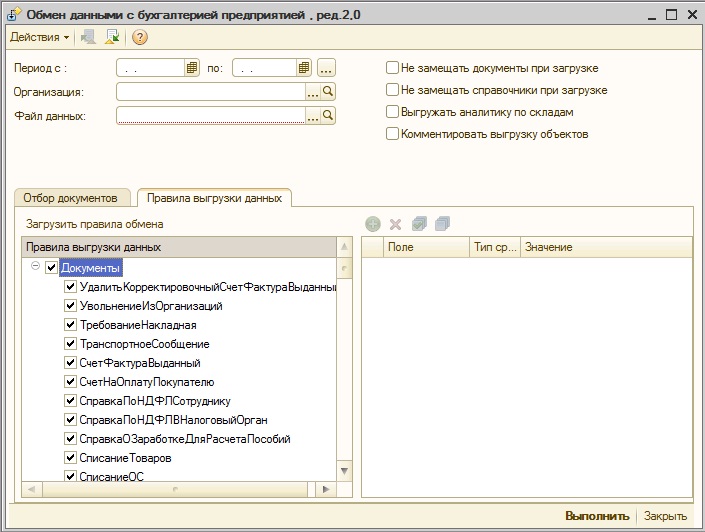Open calendar picker for period start date
This screenshot has height=532, width=705.
click(x=192, y=68)
